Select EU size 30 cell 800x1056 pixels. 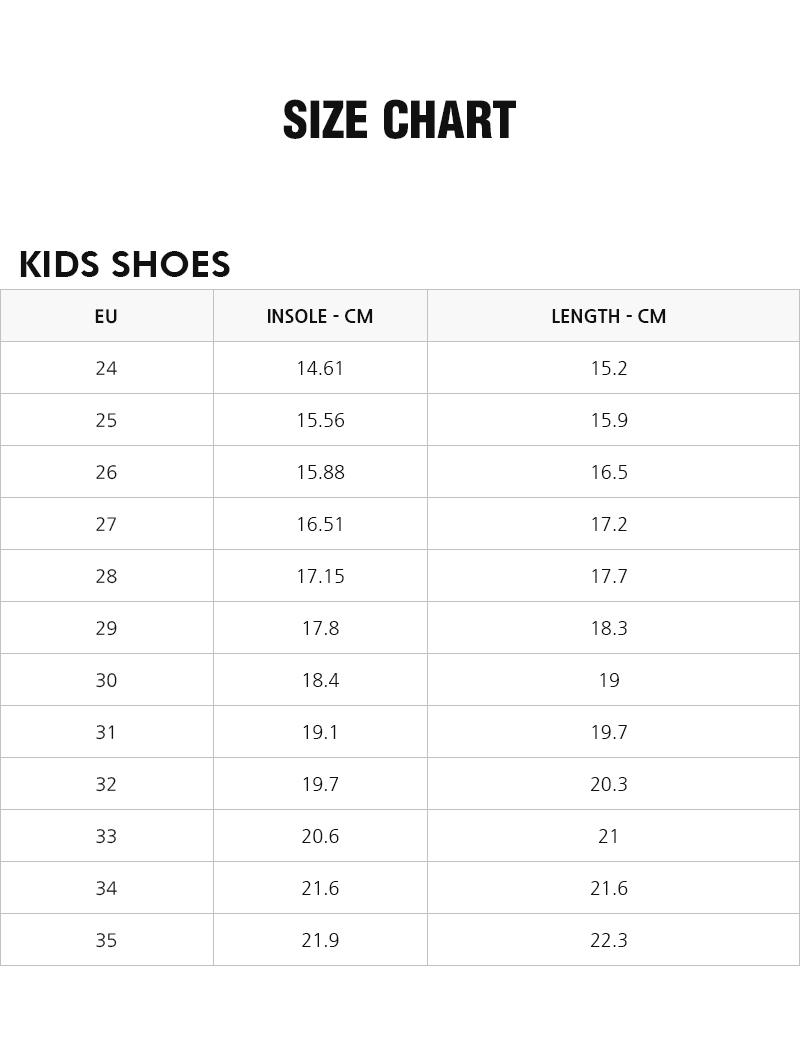tap(106, 680)
